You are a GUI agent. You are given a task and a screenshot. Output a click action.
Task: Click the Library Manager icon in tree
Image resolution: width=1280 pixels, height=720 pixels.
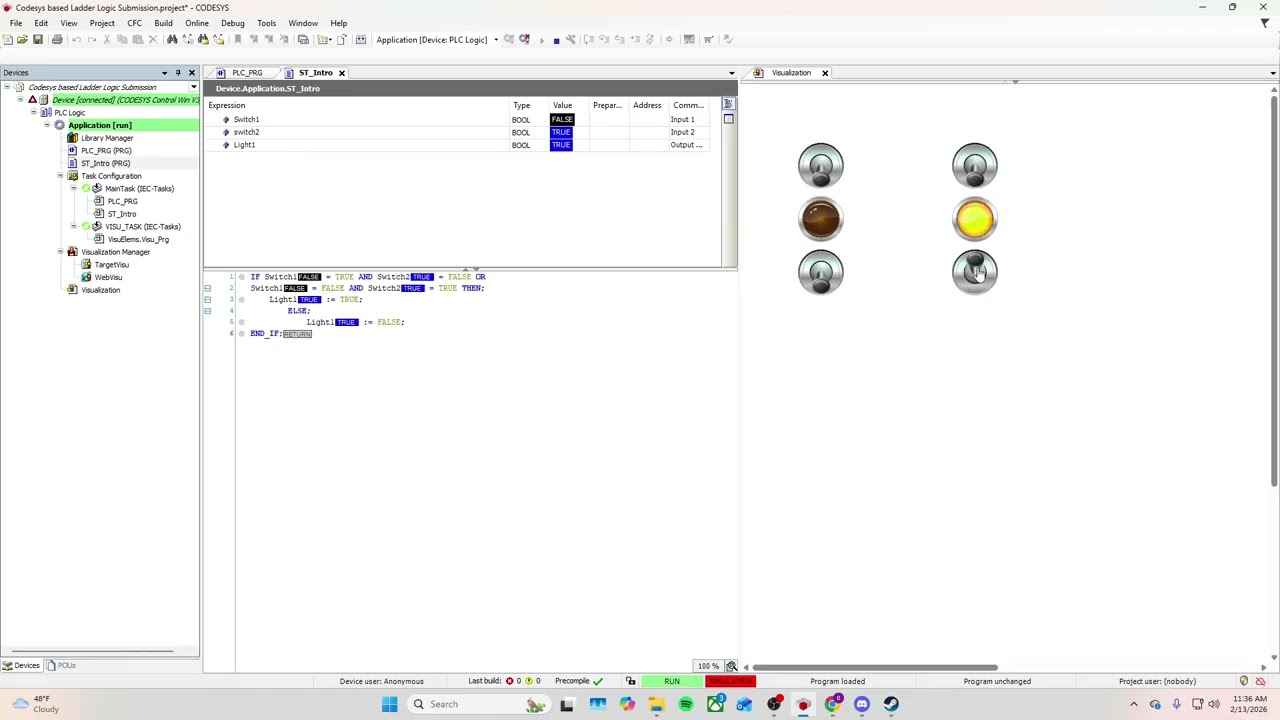[x=72, y=138]
